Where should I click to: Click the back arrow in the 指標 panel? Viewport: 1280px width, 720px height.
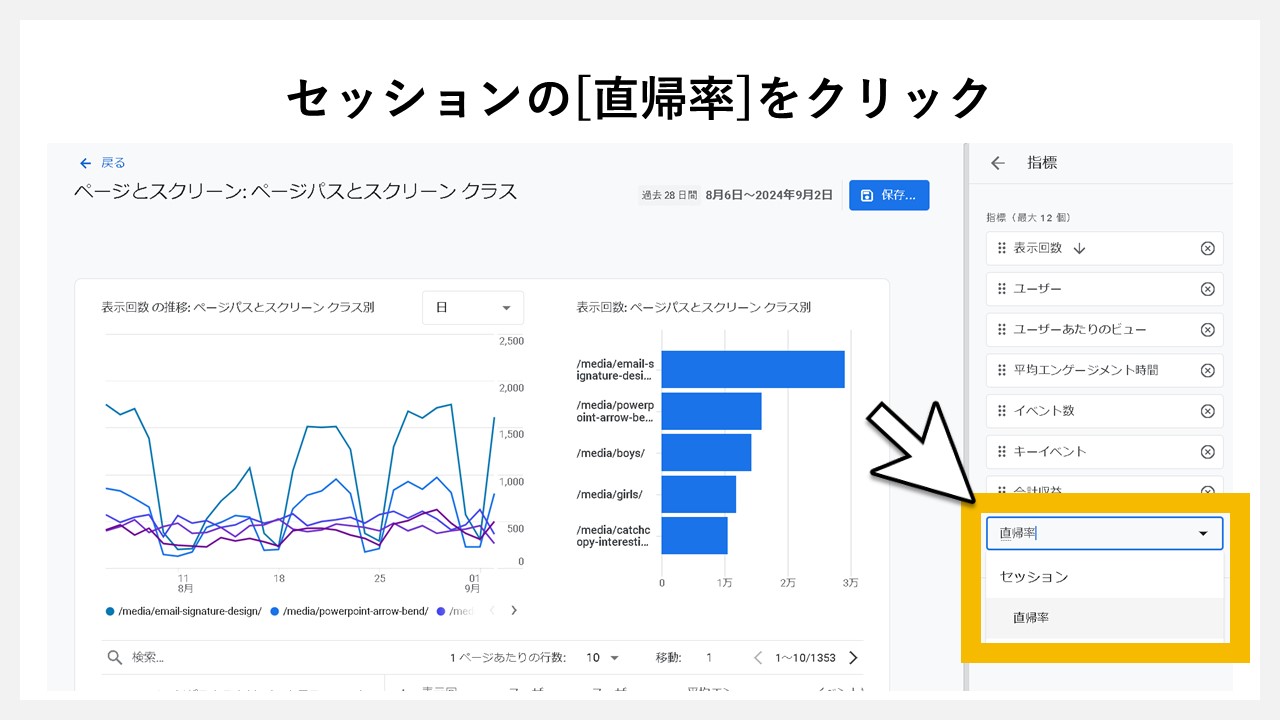click(997, 162)
